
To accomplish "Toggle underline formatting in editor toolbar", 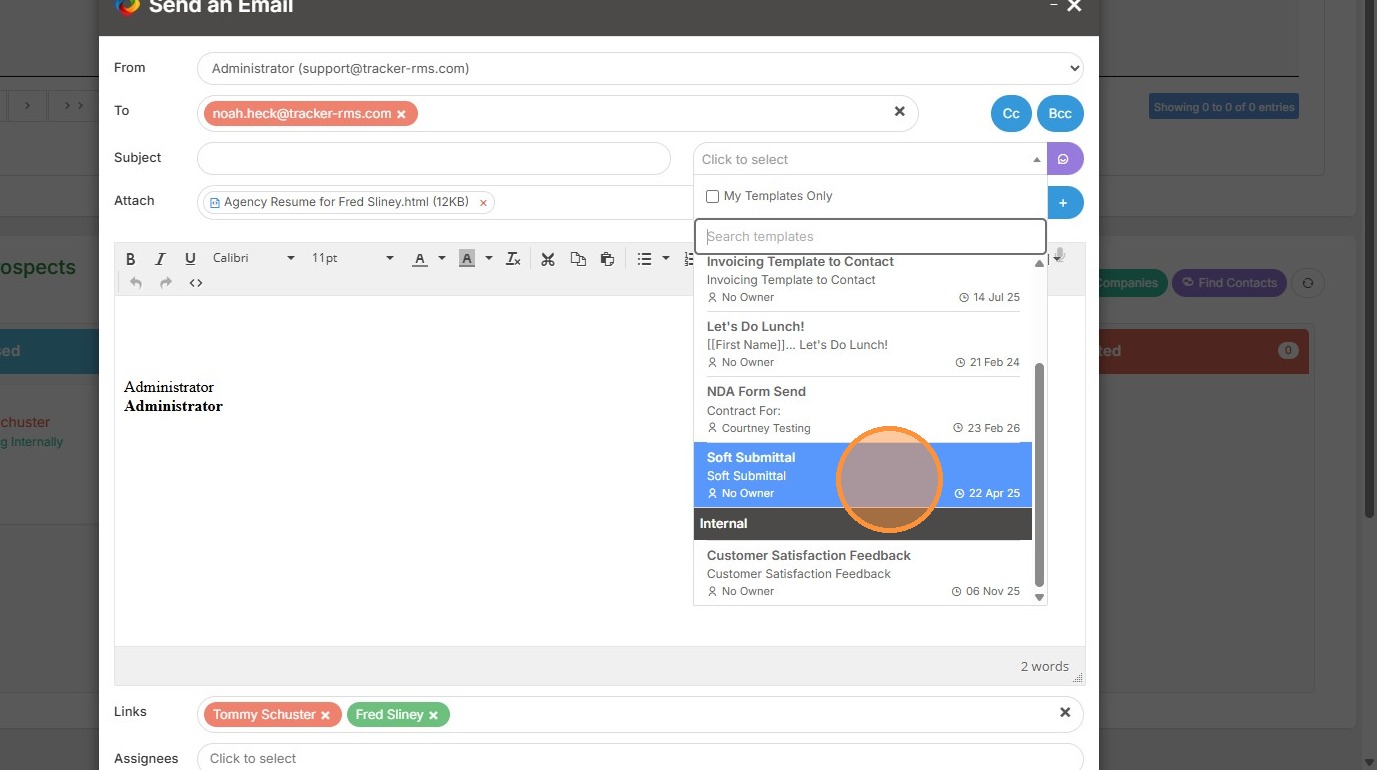I will [x=190, y=259].
